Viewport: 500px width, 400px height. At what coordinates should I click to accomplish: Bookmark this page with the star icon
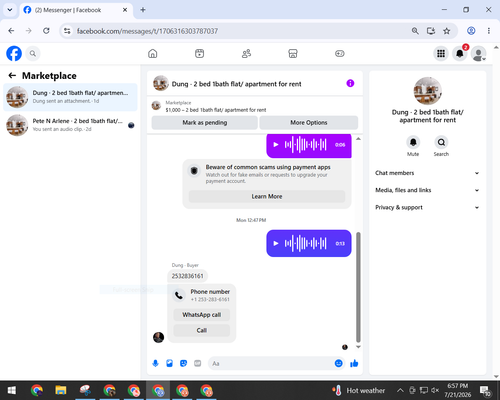pyautogui.click(x=447, y=31)
